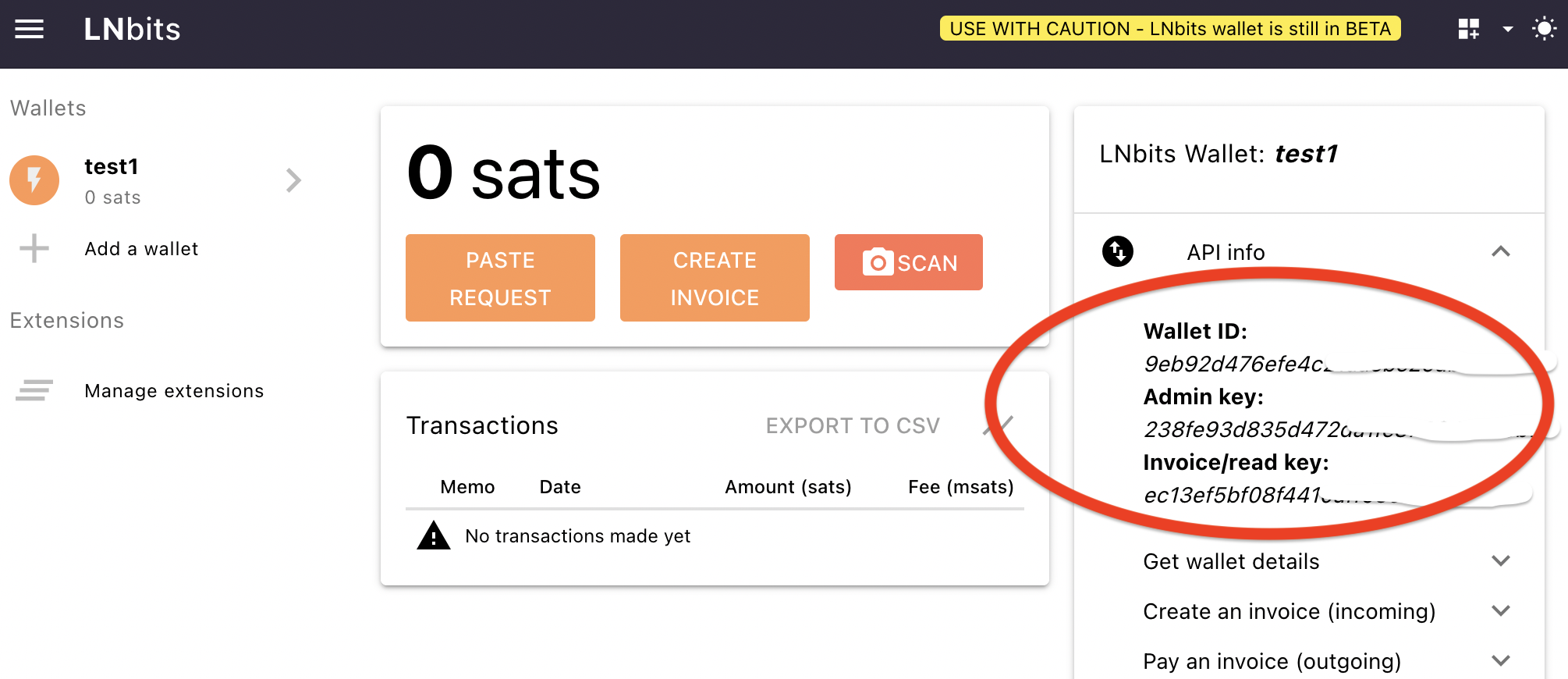
Task: Click the LNbits logo text
Action: [x=131, y=28]
